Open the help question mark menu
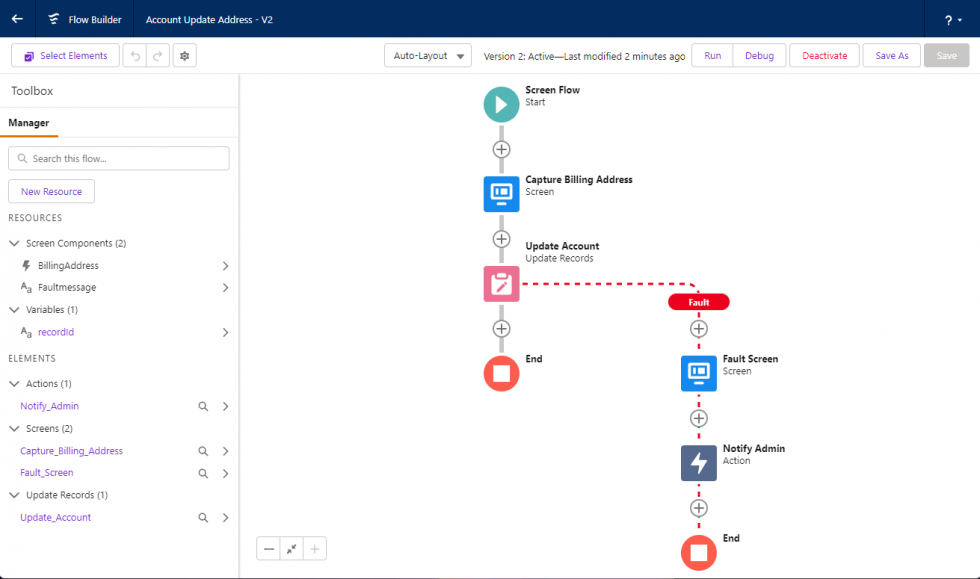Viewport: 980px width, 579px height. click(952, 20)
